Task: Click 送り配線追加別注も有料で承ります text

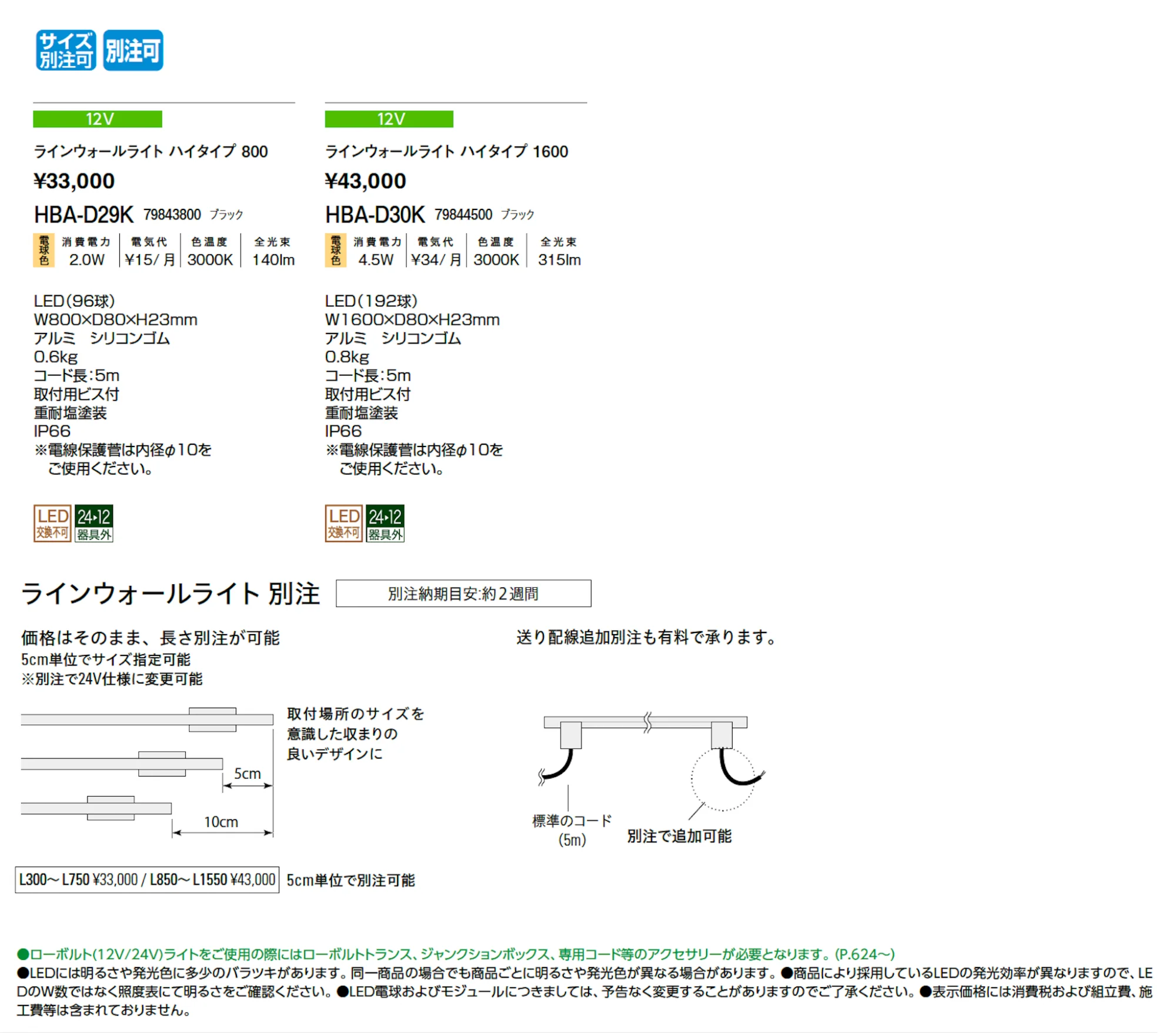Action: pos(647,637)
